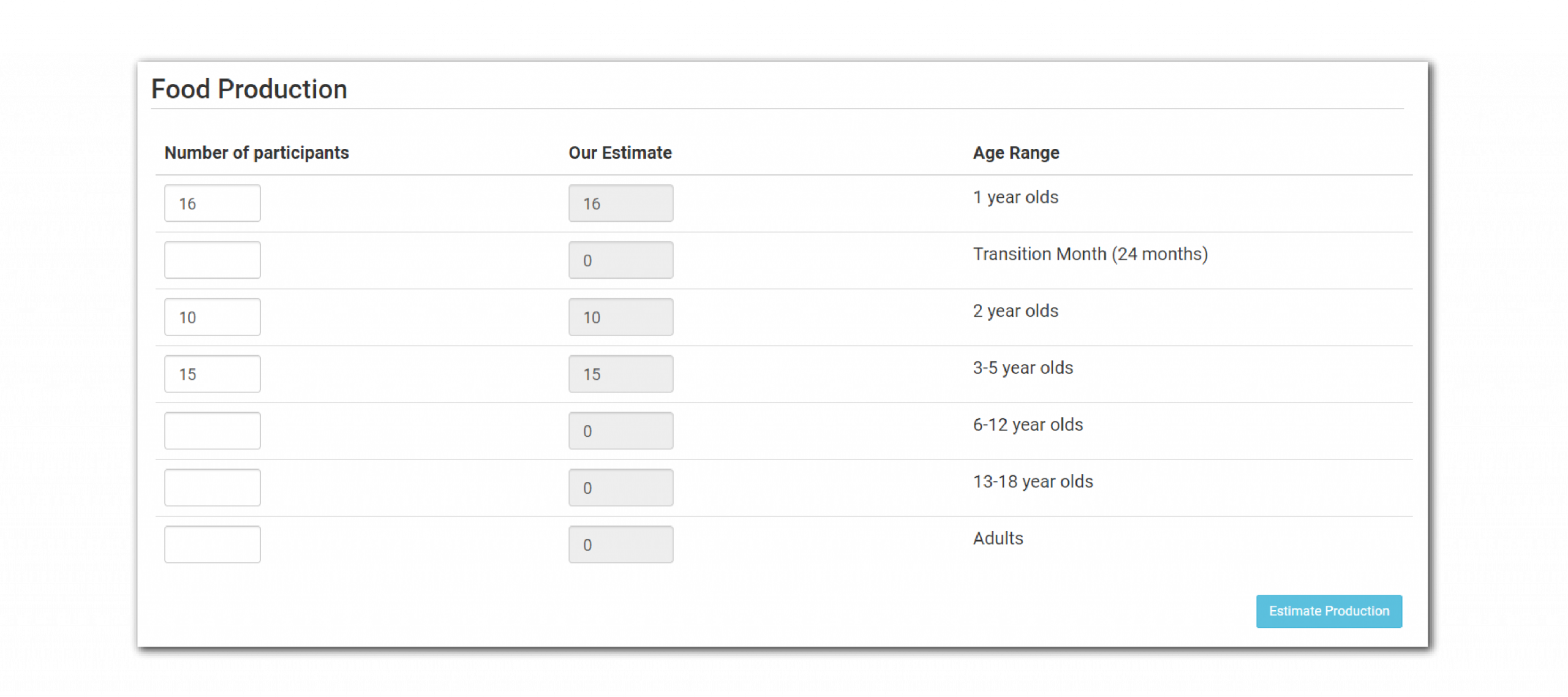The height and width of the screenshot is (697, 1568).
Task: Click empty participants box for 6-12 year olds
Action: pyautogui.click(x=212, y=431)
